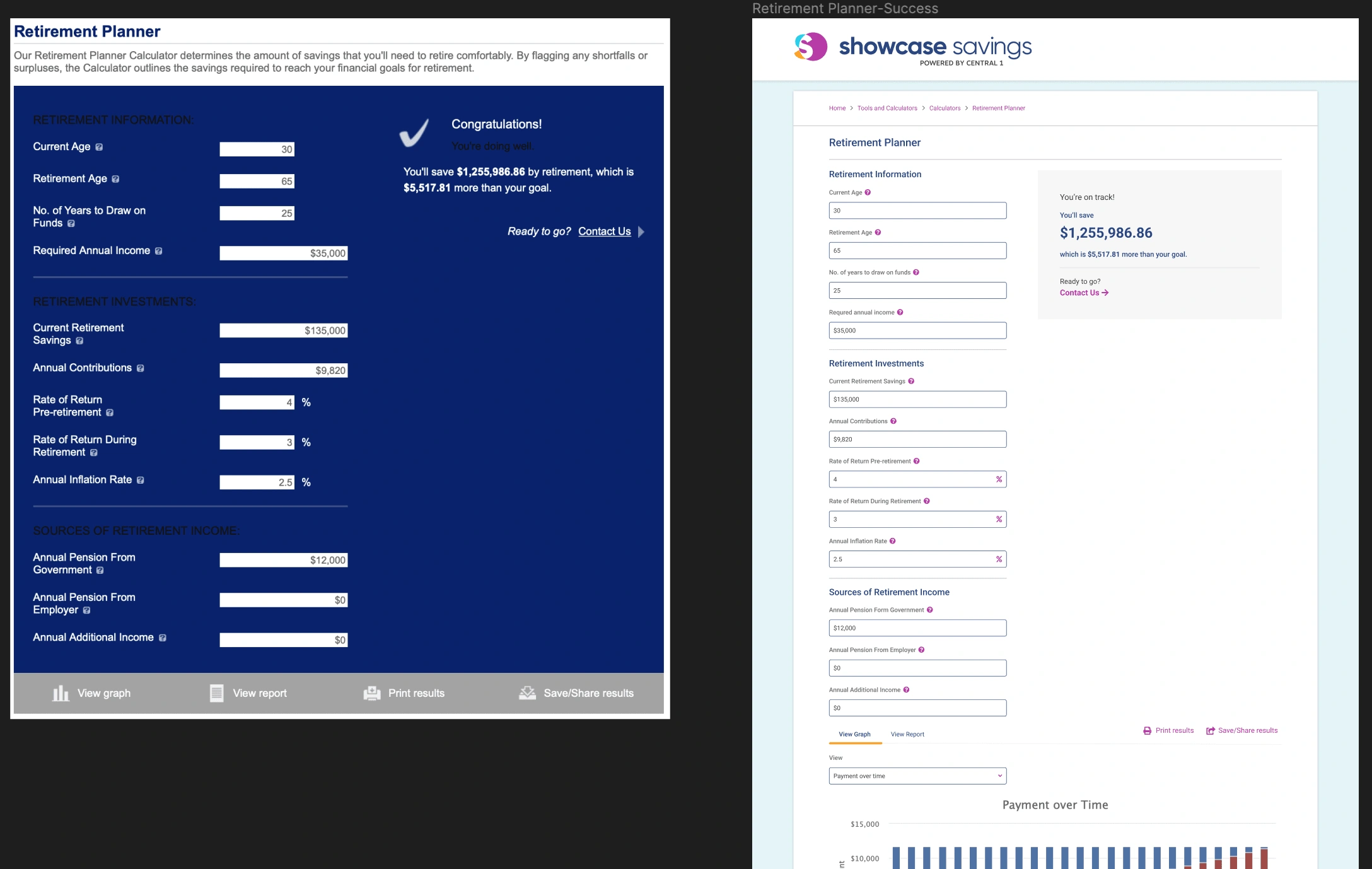Click help icon for Rate of Return Pre-retirement, left planner

[110, 412]
